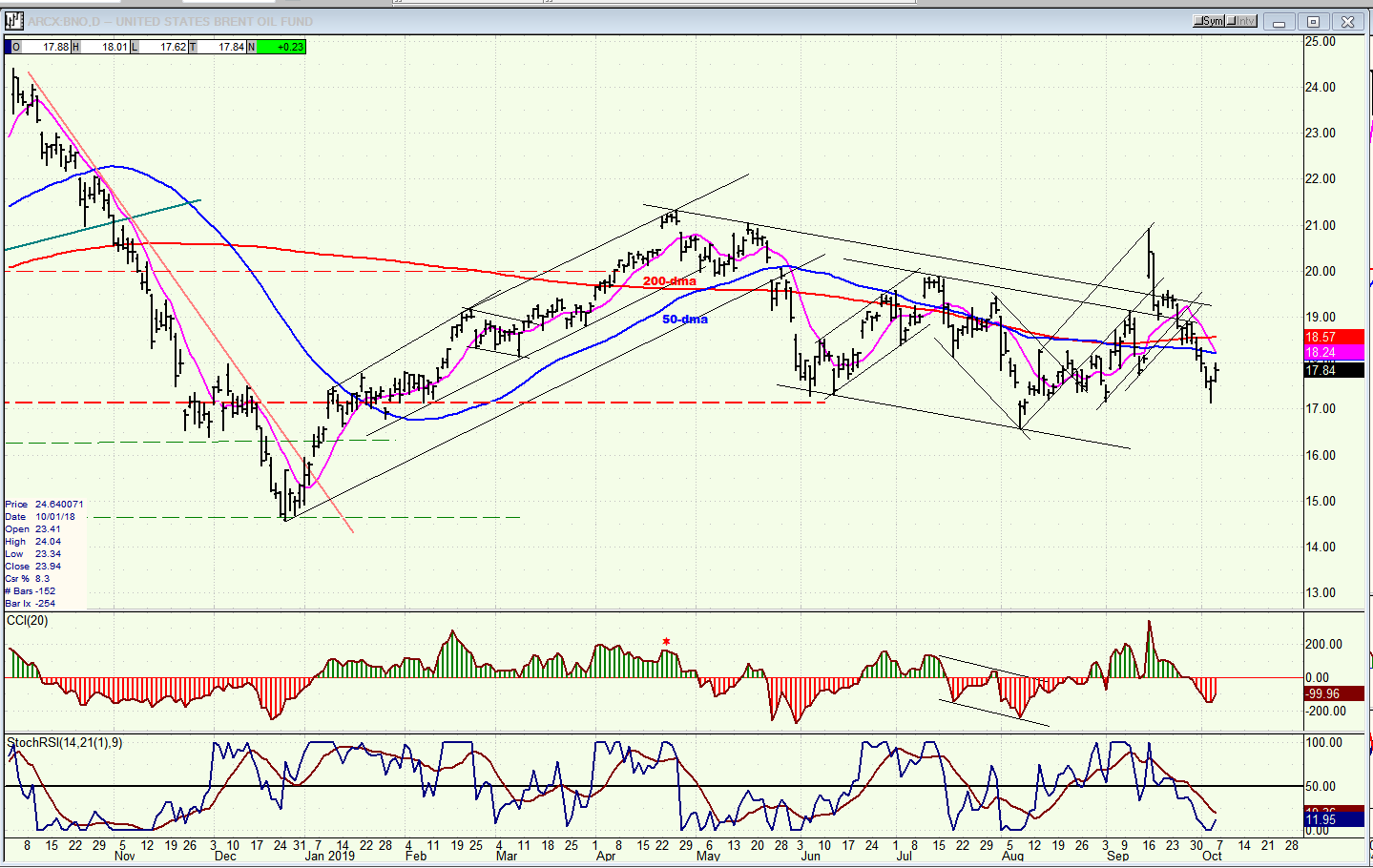Click the High 24.04 data readout
1373x868 pixels.
[33, 542]
